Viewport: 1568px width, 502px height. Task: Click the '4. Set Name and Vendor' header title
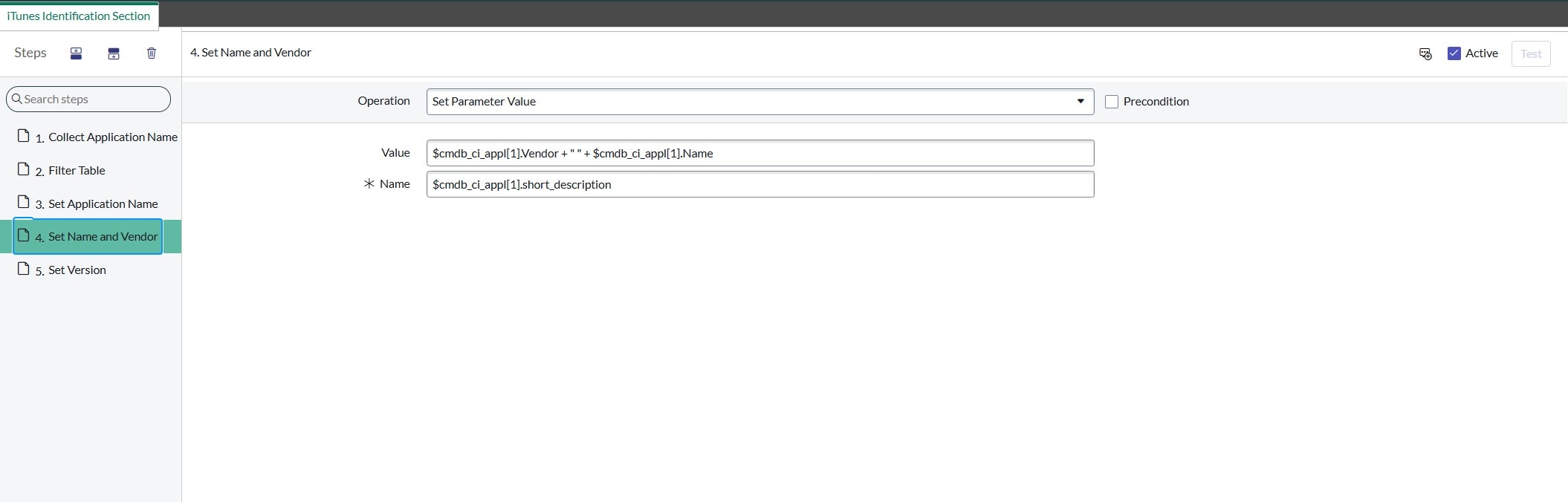pos(250,53)
